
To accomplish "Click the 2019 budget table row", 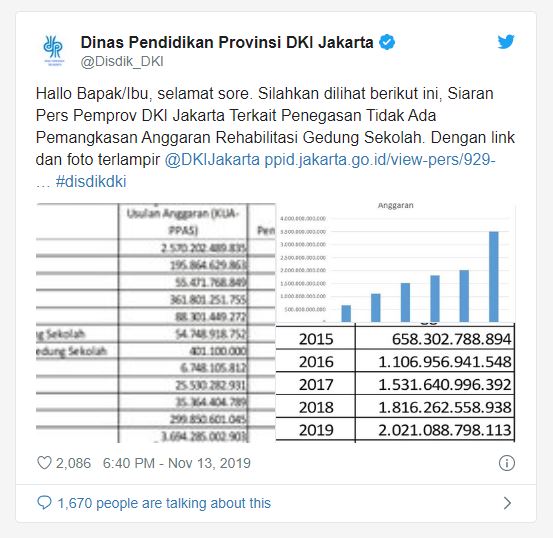I will click(396, 430).
